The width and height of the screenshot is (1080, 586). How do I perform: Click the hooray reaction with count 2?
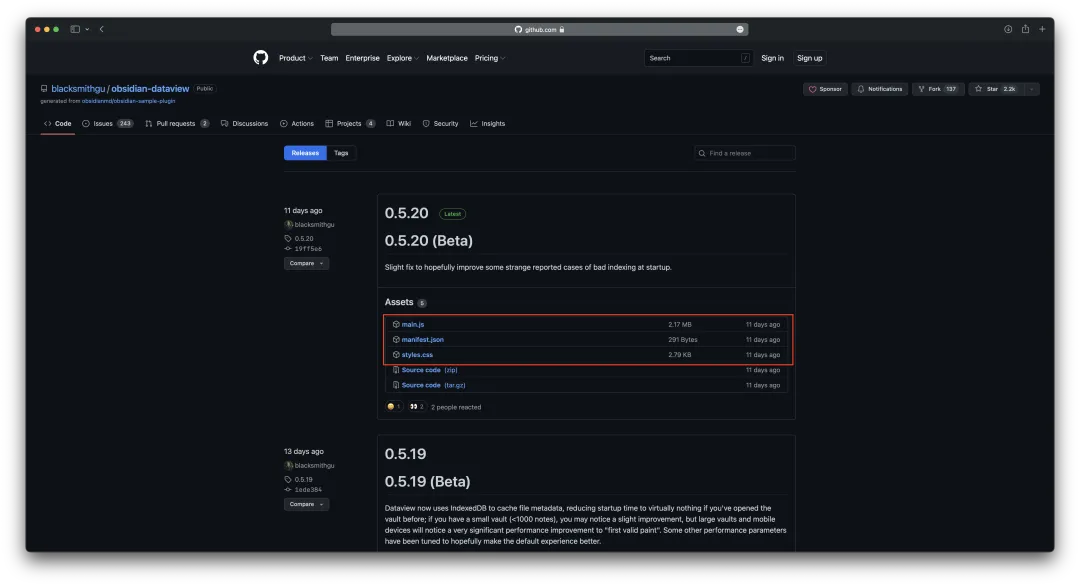click(417, 406)
